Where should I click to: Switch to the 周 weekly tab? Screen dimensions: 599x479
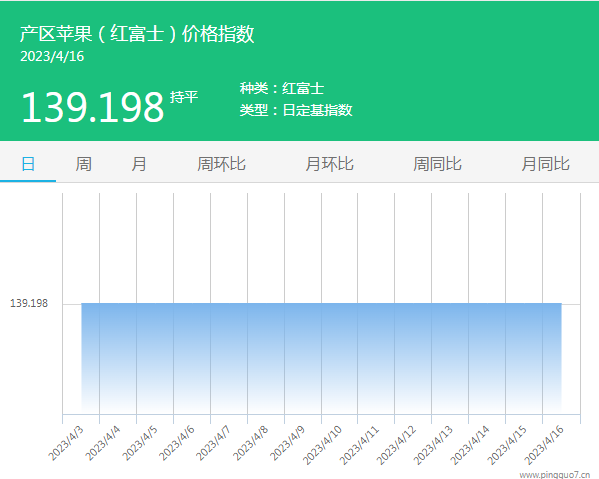[x=83, y=164]
